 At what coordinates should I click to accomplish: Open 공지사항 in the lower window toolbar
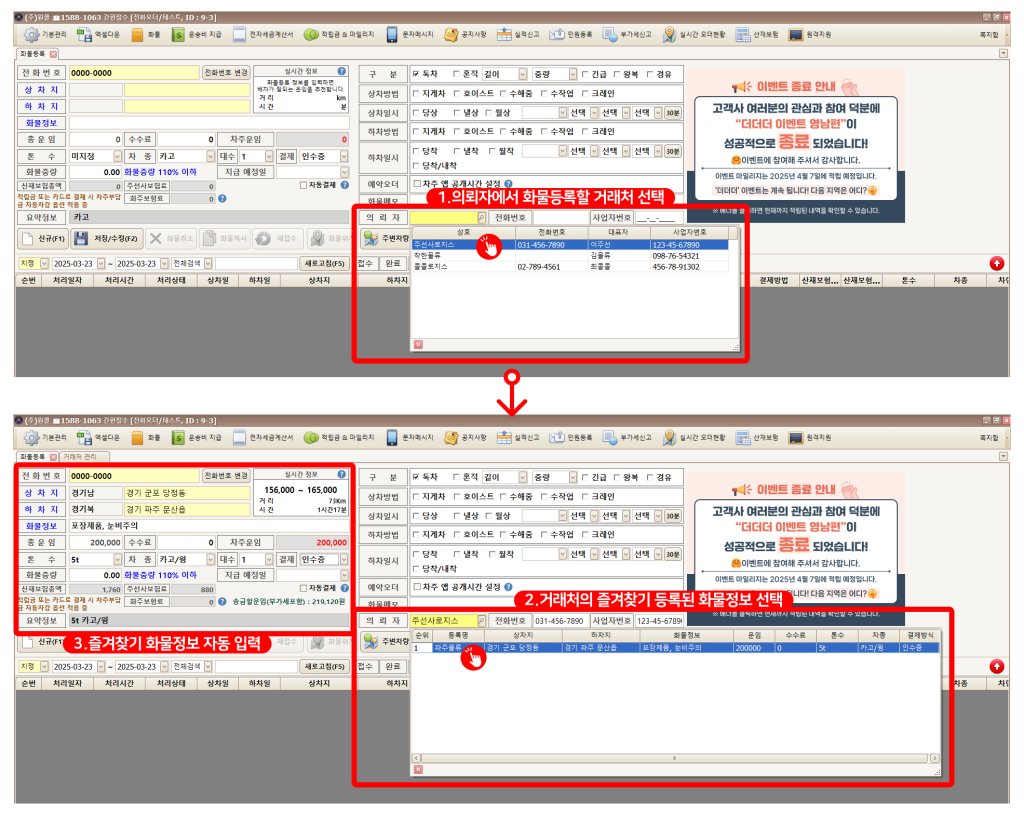(x=453, y=437)
